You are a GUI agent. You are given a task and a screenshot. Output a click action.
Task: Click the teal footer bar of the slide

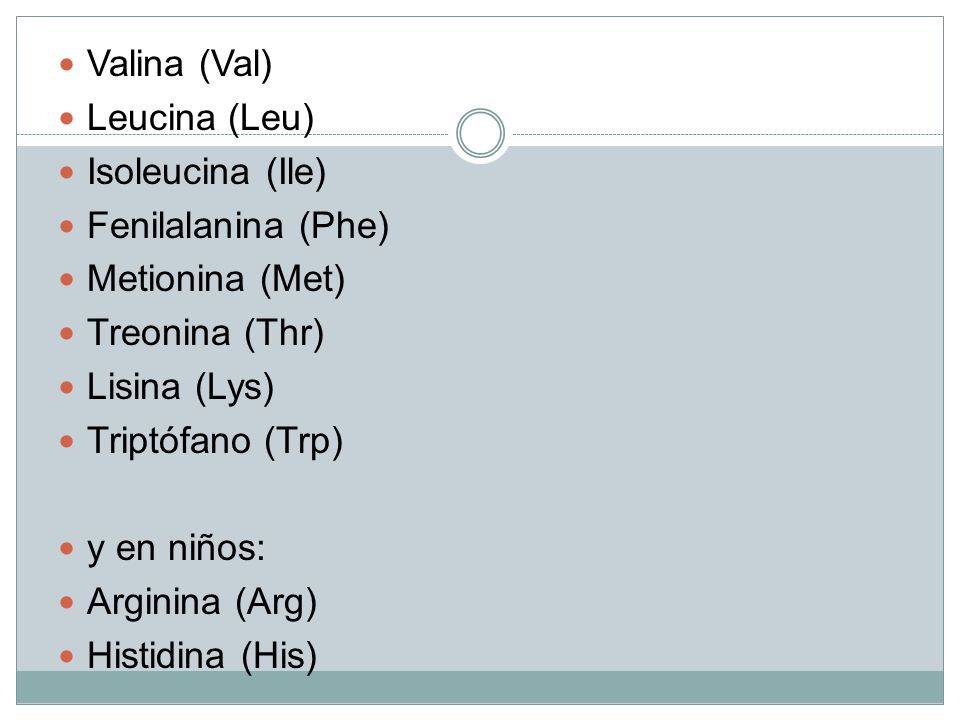[480, 687]
